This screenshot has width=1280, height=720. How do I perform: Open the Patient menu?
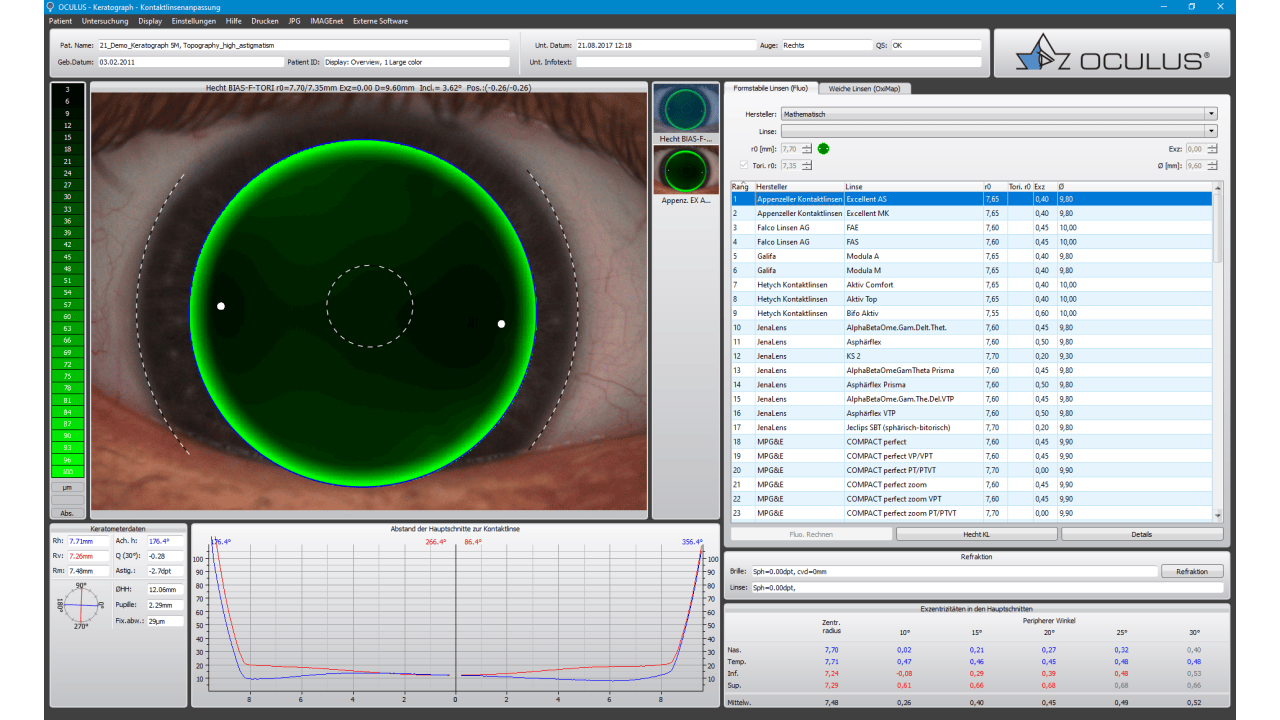(61, 20)
